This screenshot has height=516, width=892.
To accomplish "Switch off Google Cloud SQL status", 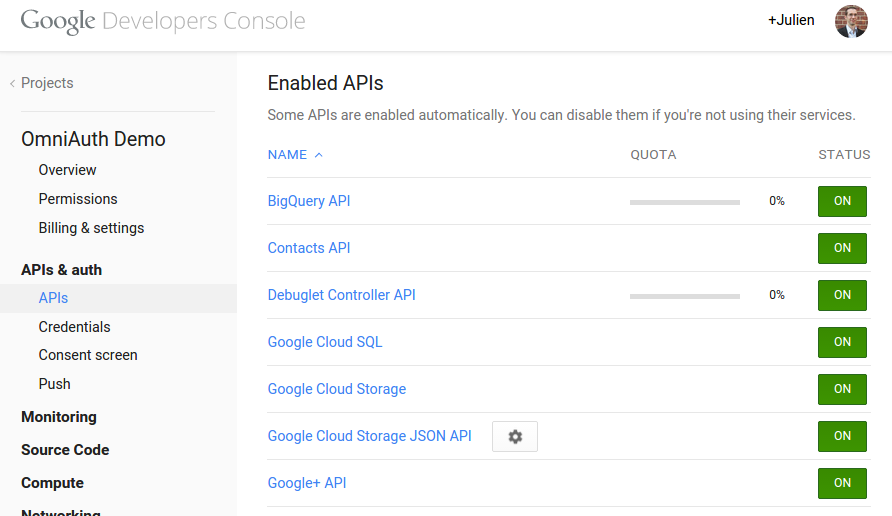I will tap(842, 342).
